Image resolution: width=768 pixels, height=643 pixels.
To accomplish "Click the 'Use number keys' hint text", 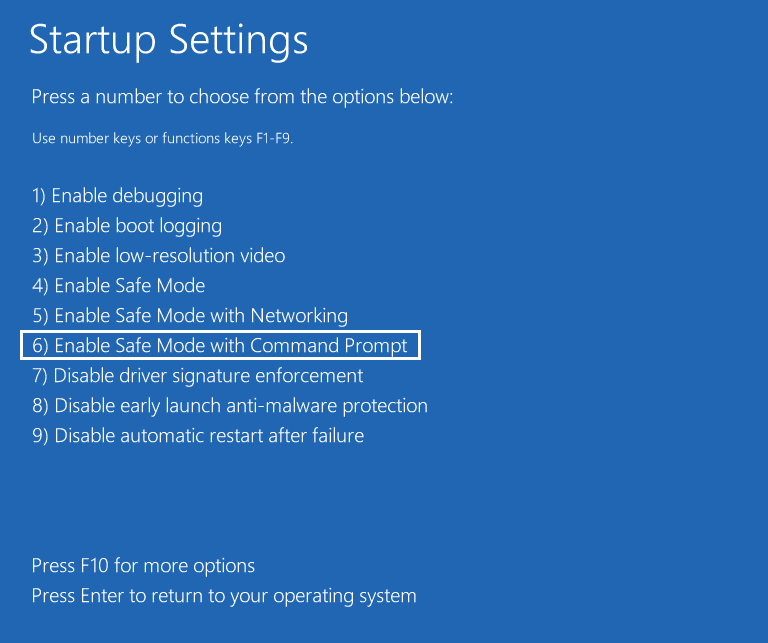I will click(x=162, y=139).
